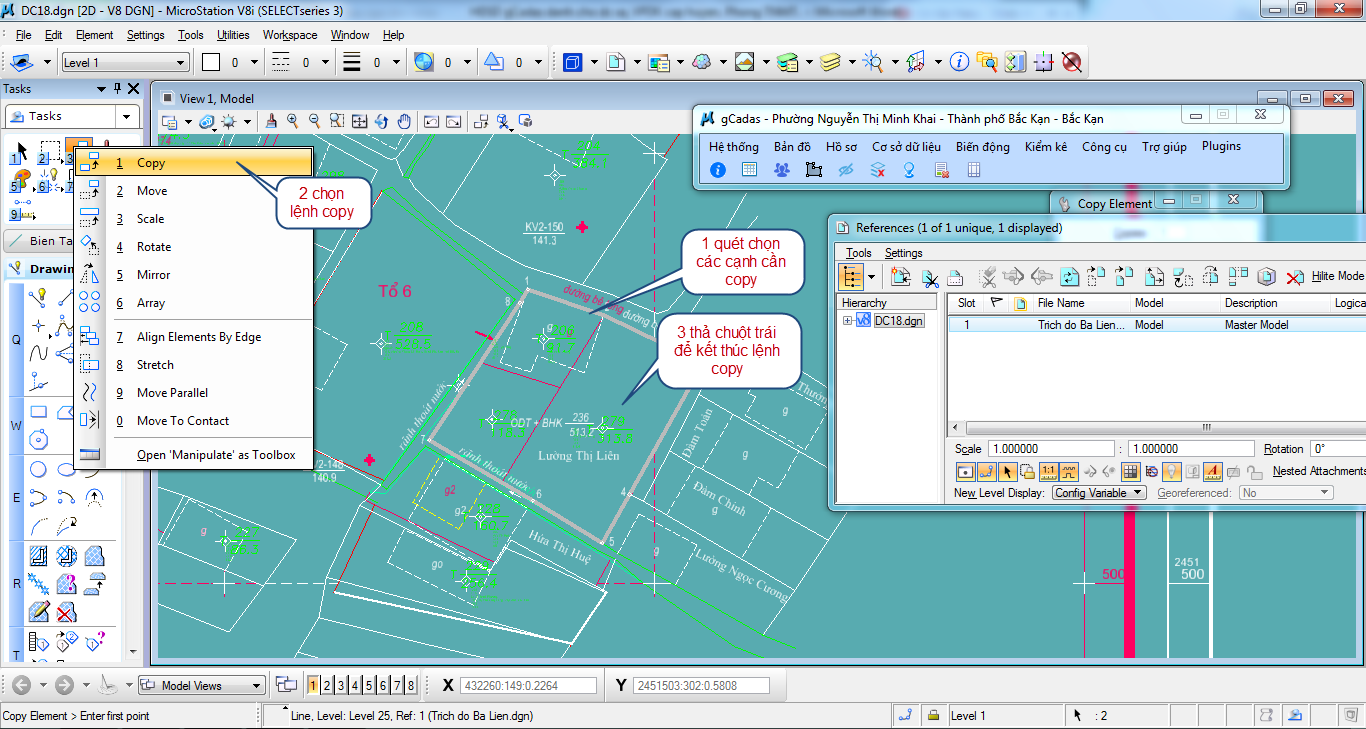Viewport: 1366px width, 729px height.
Task: Choose Move Parallel from the popup menu
Action: tap(172, 393)
